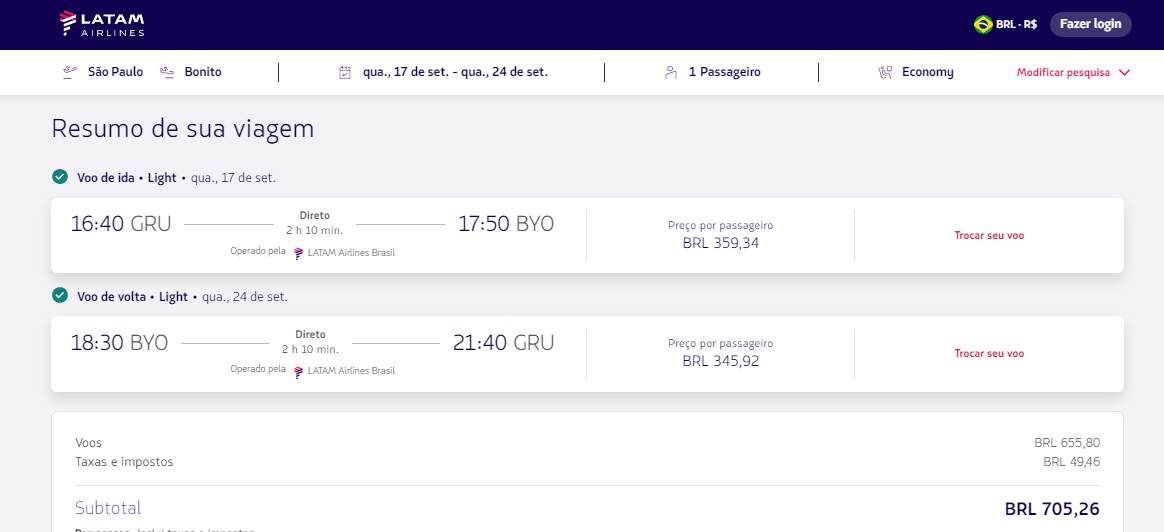
Task: Expand the Modificar pesquisa chevron
Action: (1124, 73)
